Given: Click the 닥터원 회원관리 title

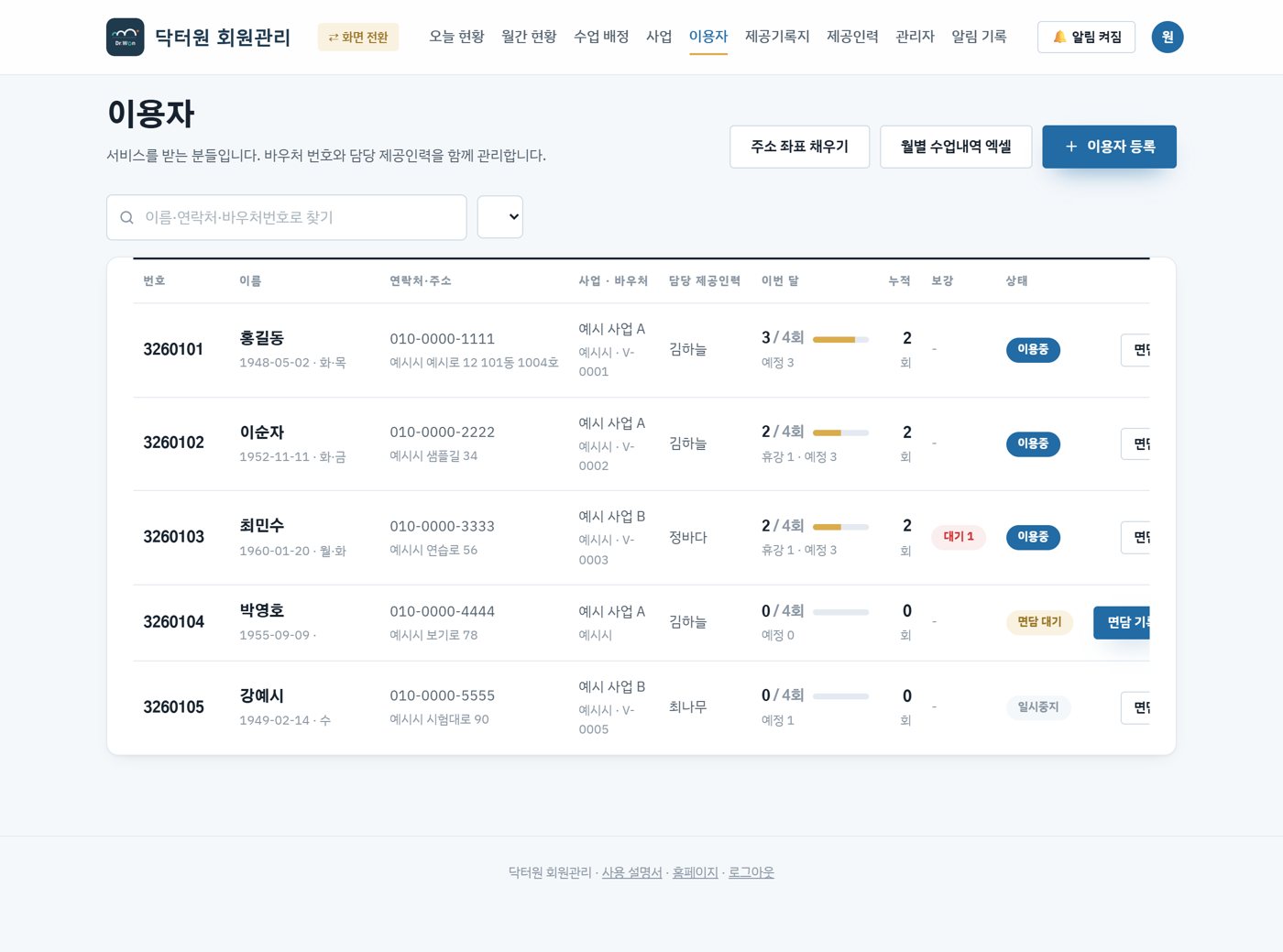Looking at the screenshot, I should pos(223,38).
